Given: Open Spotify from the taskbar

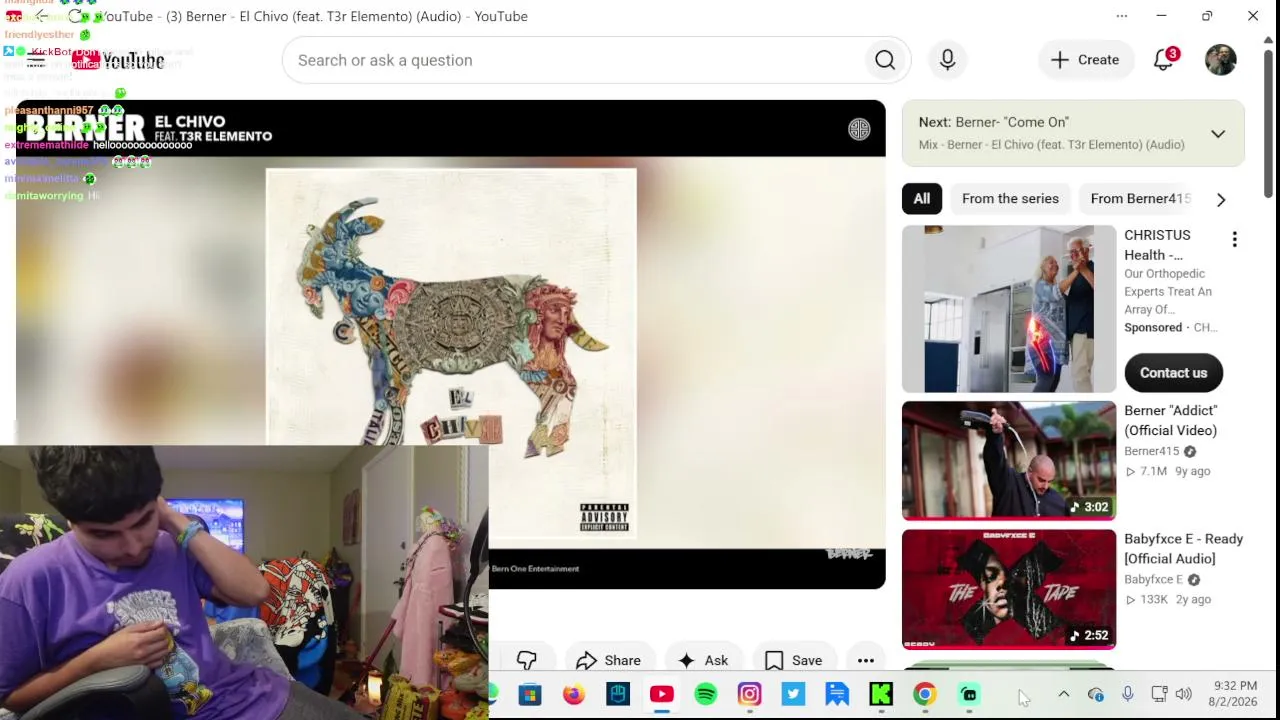Looking at the screenshot, I should (706, 694).
